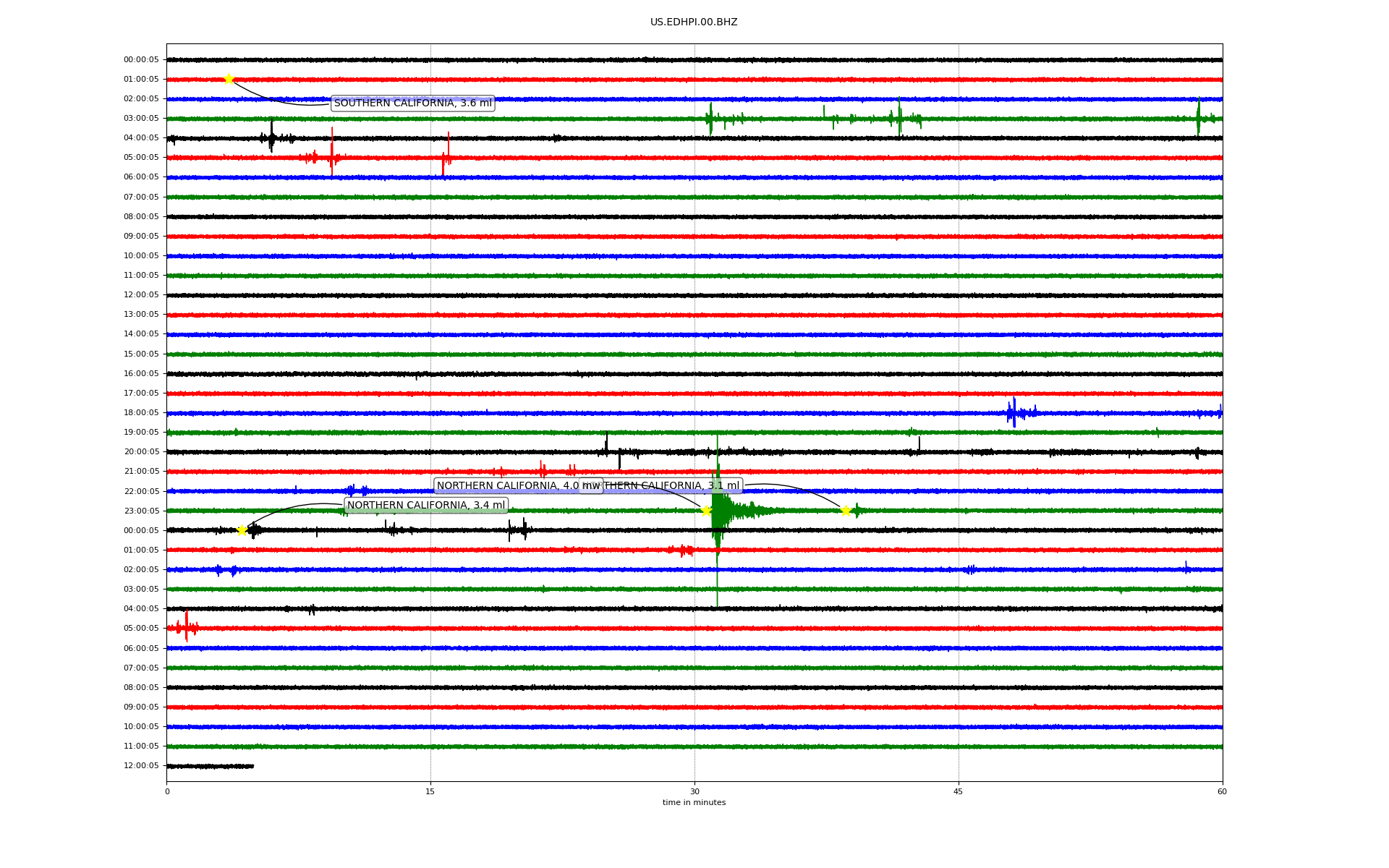Click the 18:00:05 trace time label
The height and width of the screenshot is (868, 1389).
tap(141, 413)
